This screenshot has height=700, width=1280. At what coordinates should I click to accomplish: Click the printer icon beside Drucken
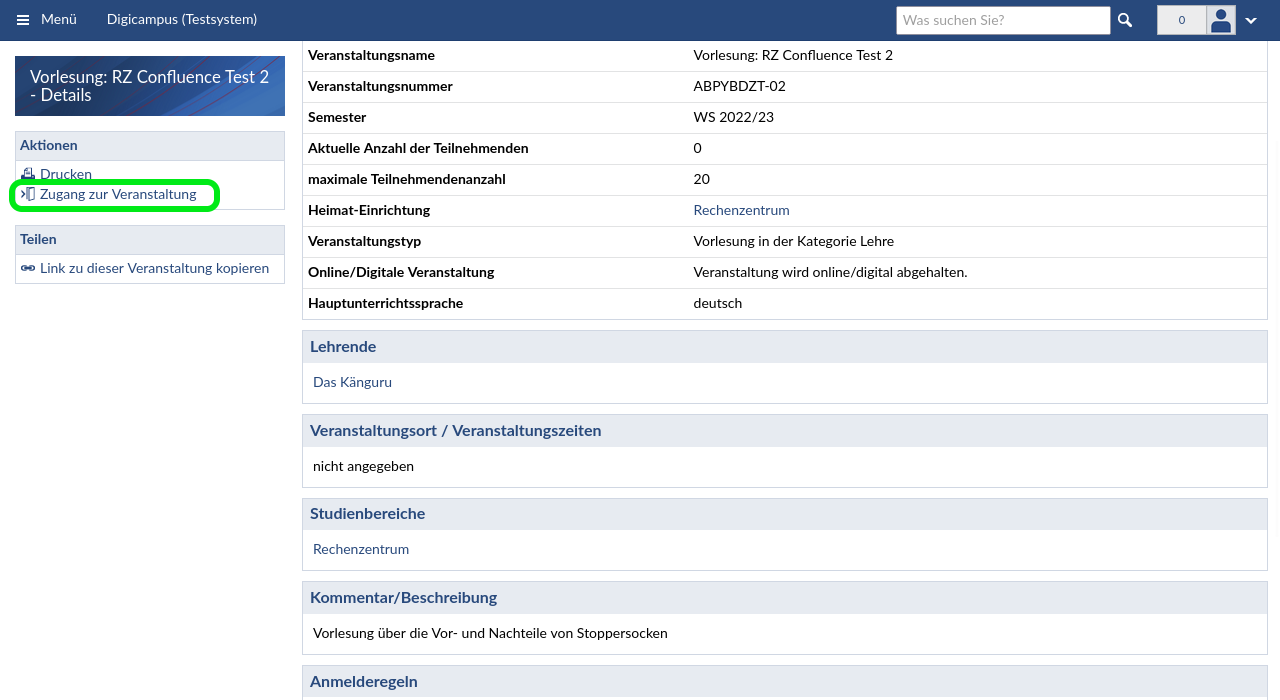(28, 174)
